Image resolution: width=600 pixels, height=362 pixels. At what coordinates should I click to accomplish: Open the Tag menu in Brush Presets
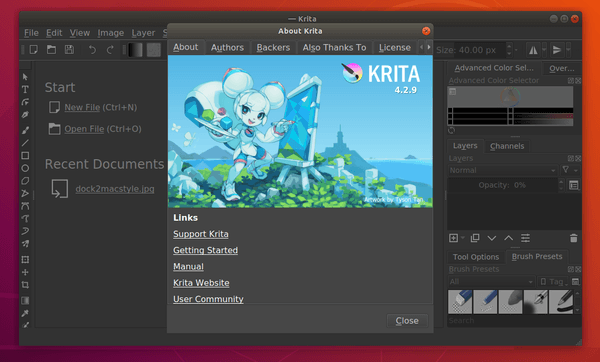(x=553, y=282)
